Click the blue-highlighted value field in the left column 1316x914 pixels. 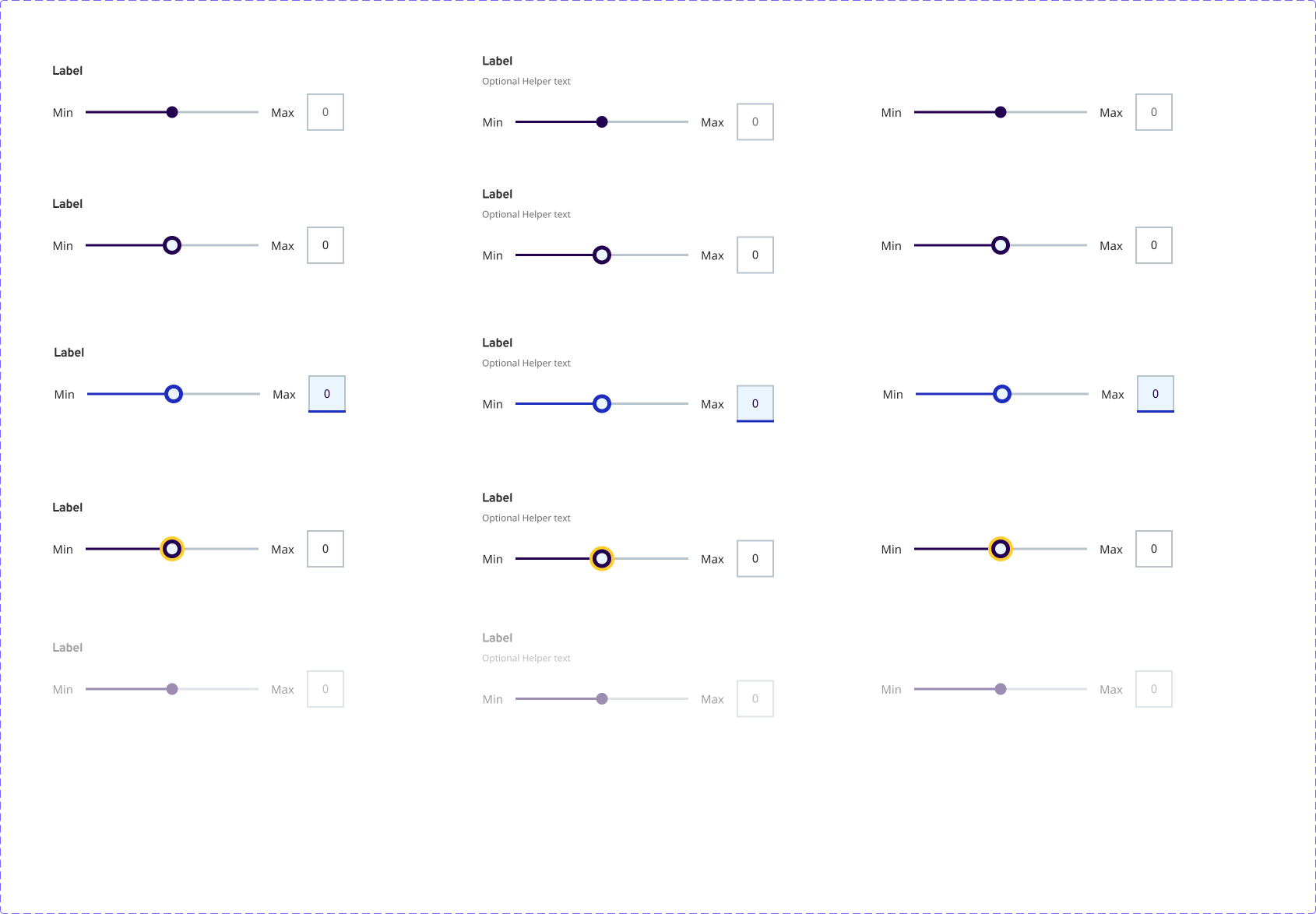326,394
